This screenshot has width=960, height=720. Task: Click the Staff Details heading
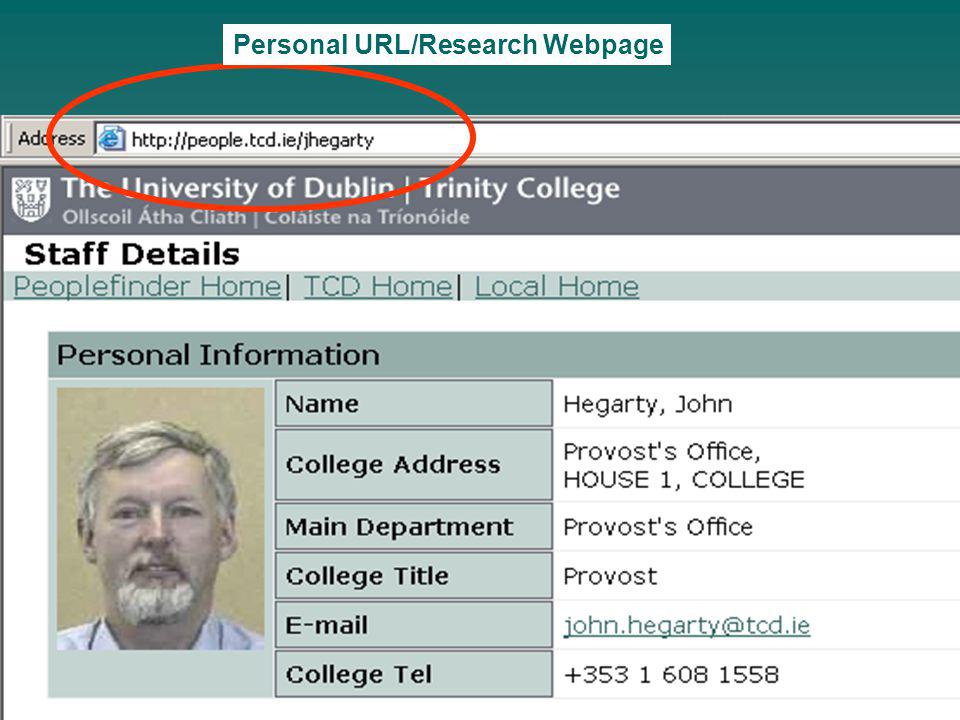click(132, 254)
